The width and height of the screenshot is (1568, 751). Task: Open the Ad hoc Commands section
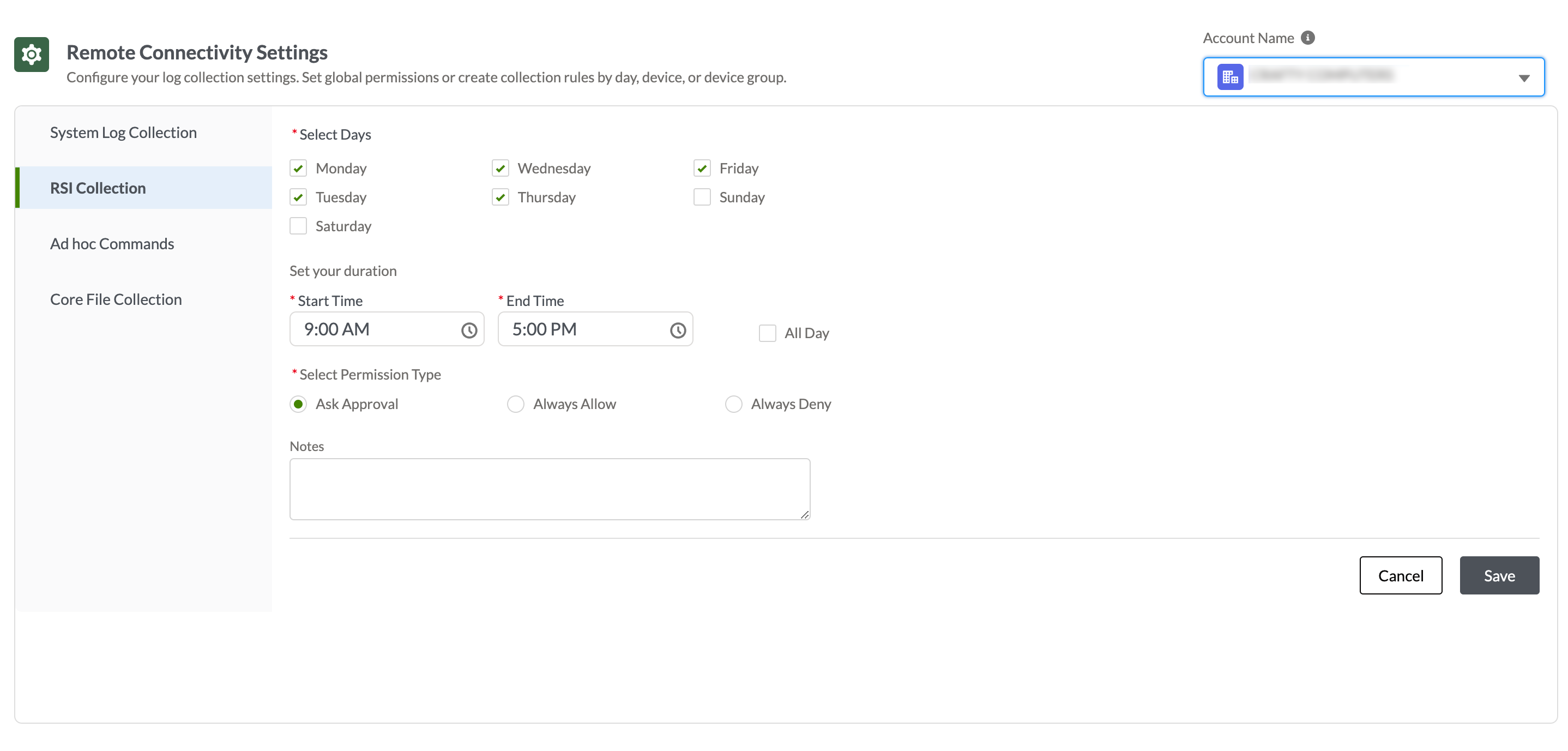[112, 243]
